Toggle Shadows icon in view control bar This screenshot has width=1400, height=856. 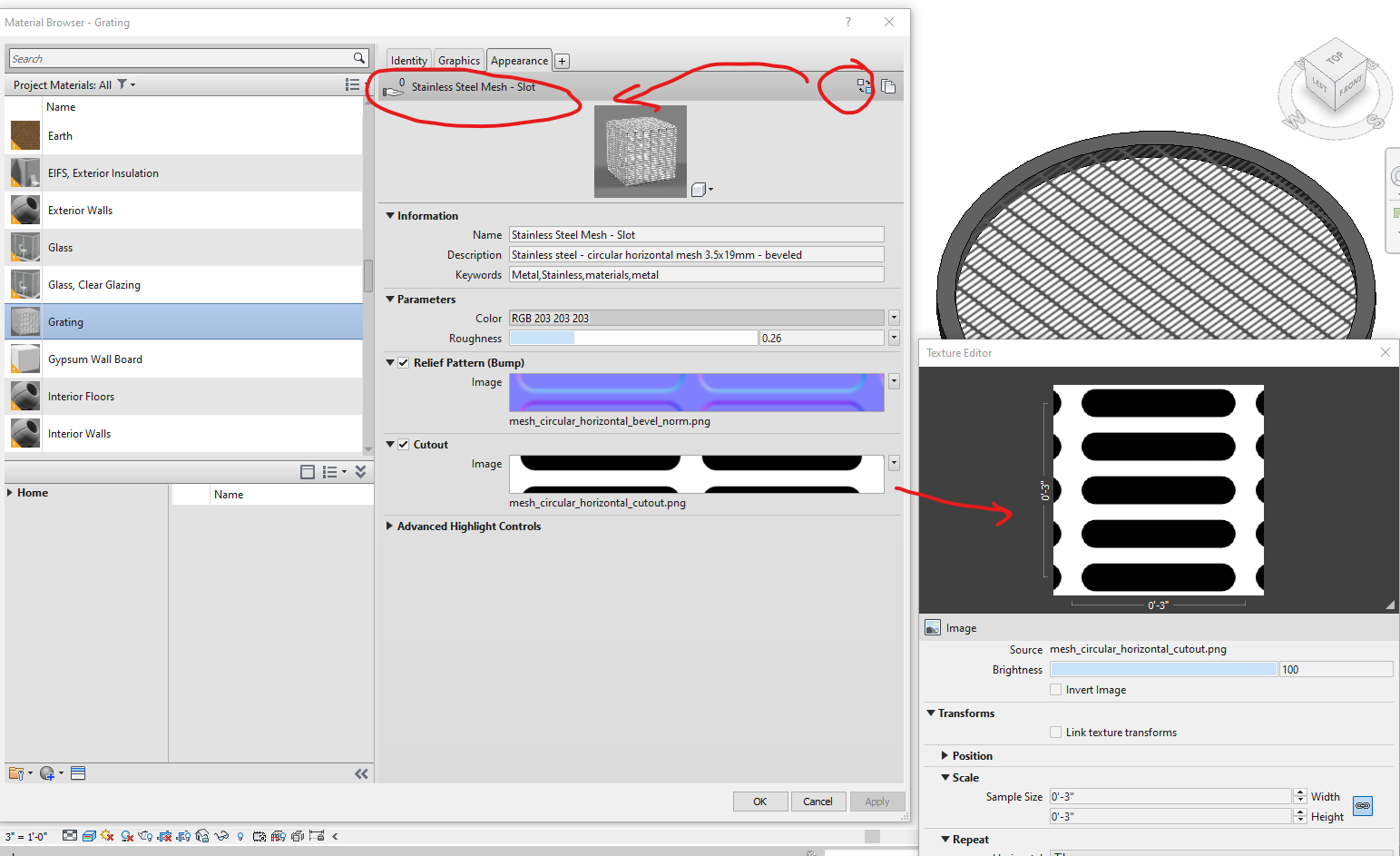pos(128,836)
